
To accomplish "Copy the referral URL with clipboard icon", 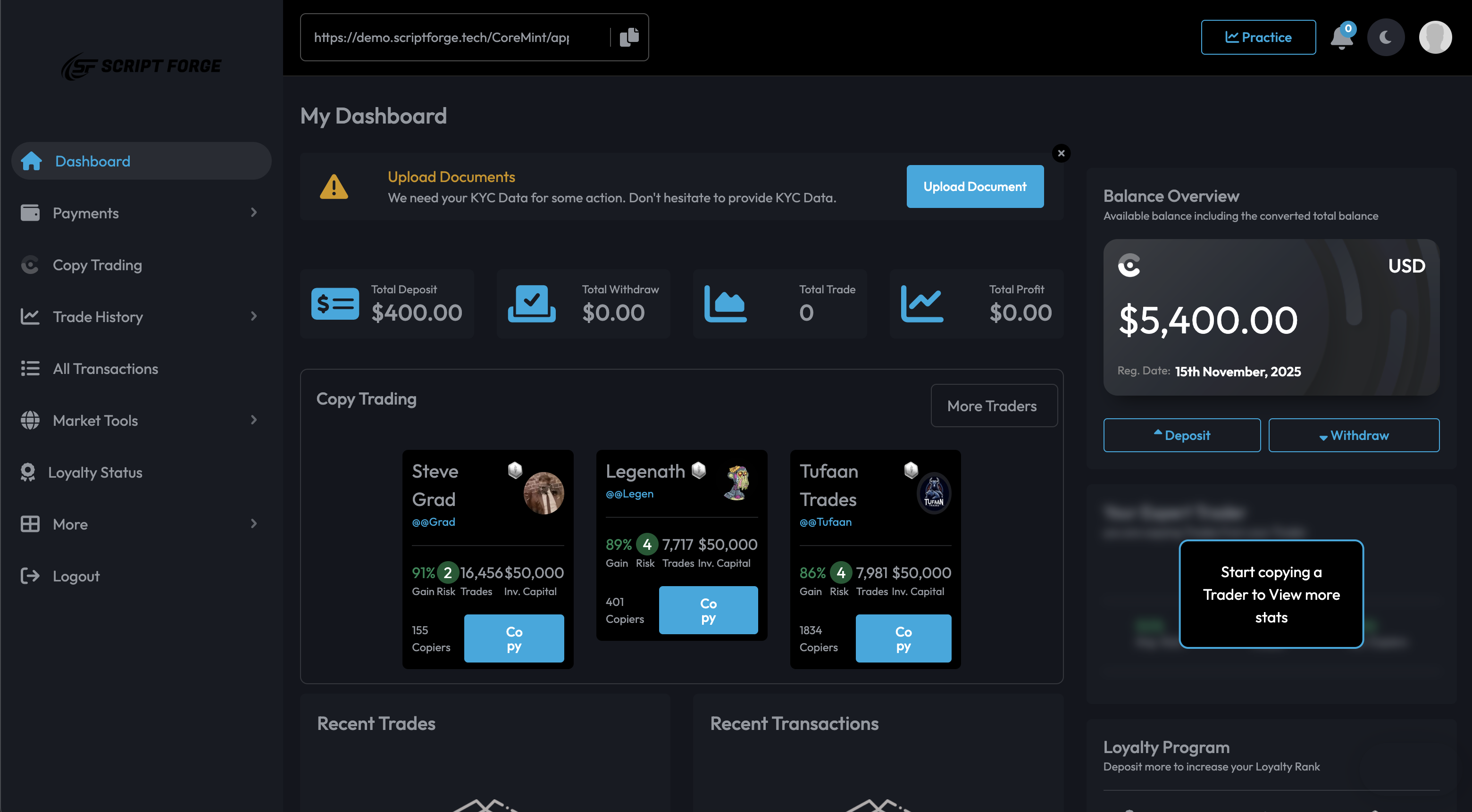I will (x=629, y=37).
